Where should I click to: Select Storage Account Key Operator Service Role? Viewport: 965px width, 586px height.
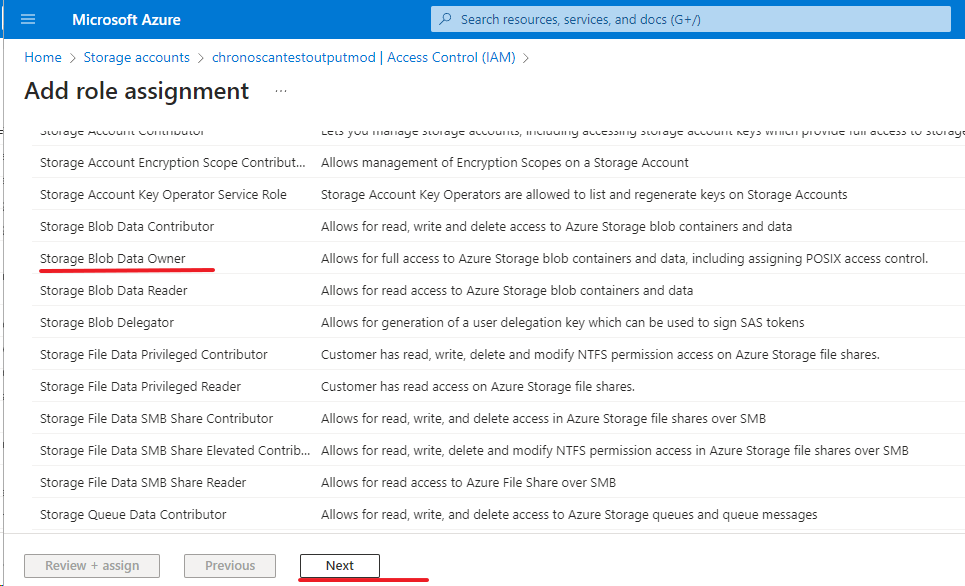point(163,194)
